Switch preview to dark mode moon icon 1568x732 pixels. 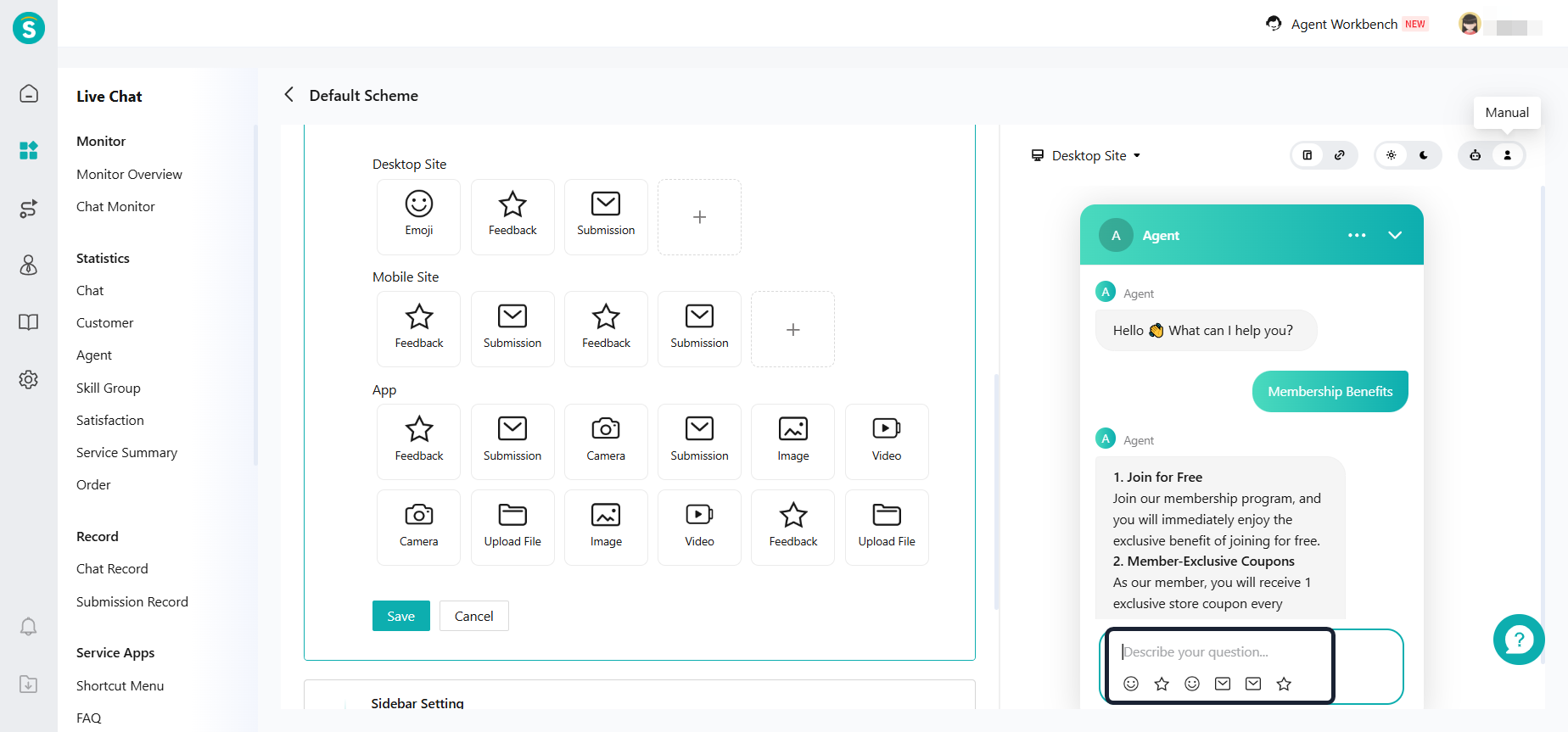(x=1424, y=155)
